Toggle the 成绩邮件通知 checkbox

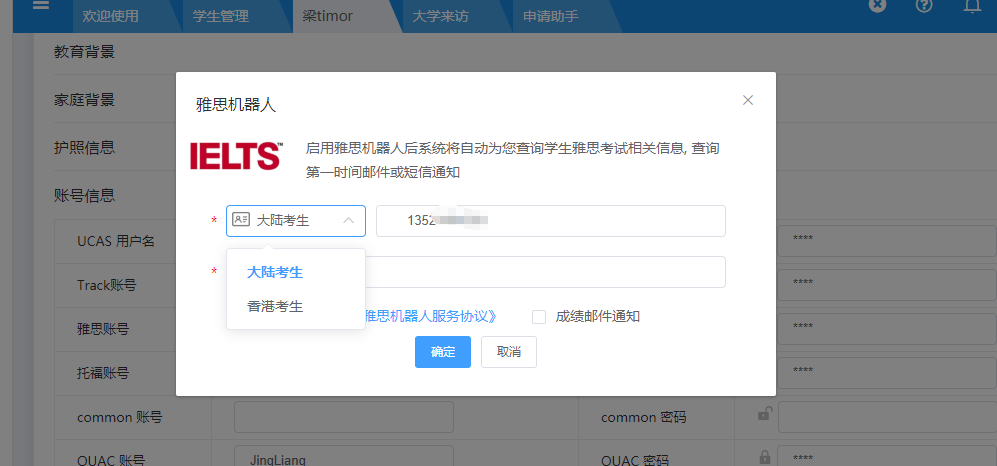539,317
